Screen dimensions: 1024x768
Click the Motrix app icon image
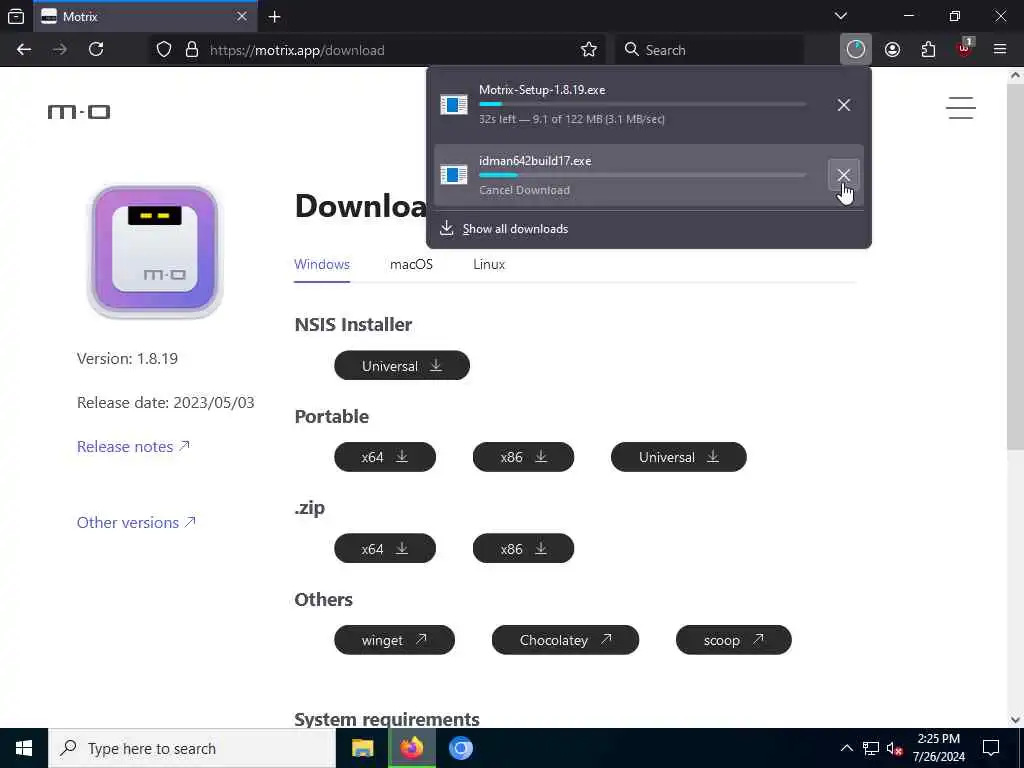pyautogui.click(x=155, y=251)
